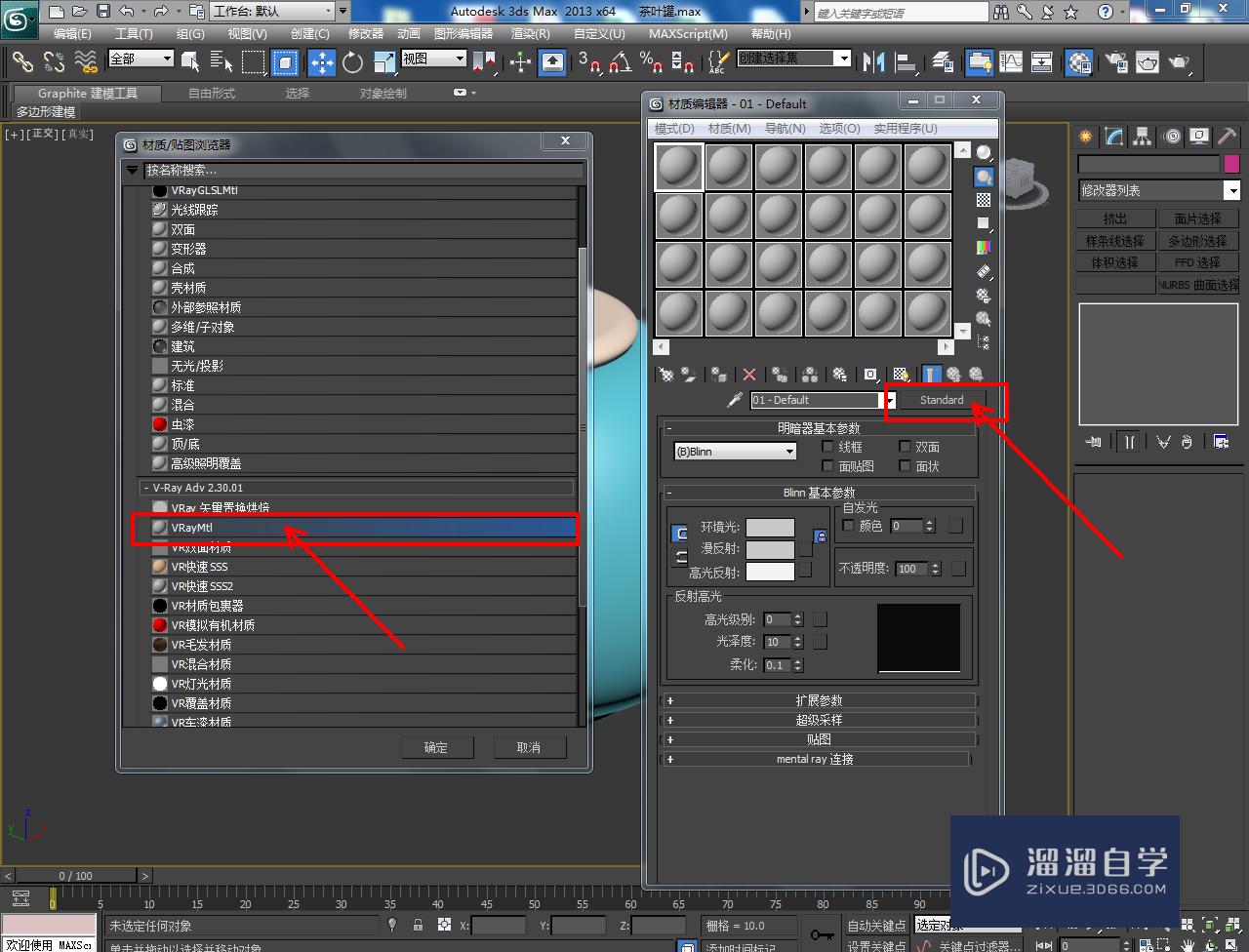The width and height of the screenshot is (1249, 952).
Task: Click the 环境光 ambient color swatch
Action: coord(770,527)
